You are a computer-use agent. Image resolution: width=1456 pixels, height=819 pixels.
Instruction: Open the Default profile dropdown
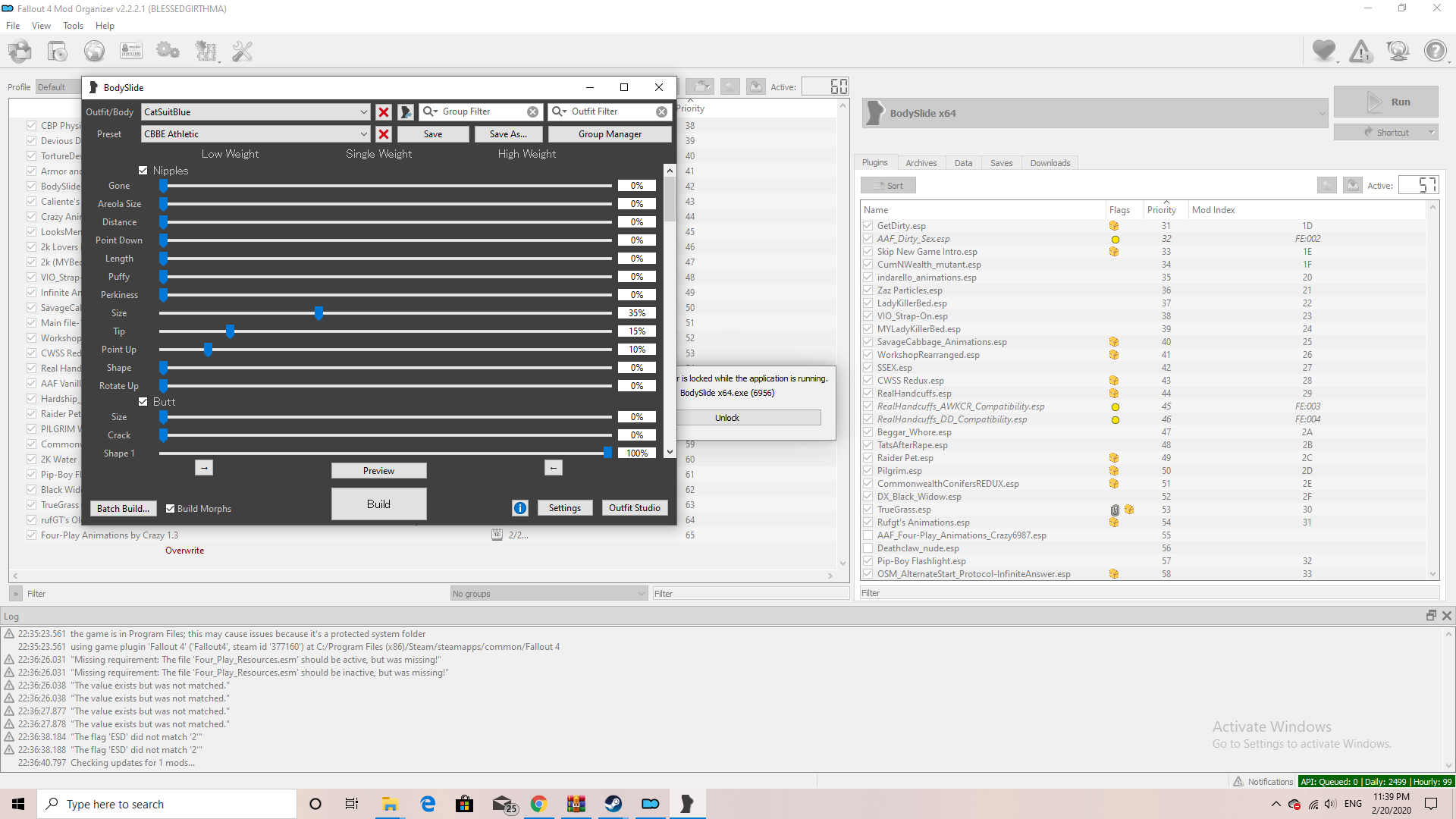tap(58, 87)
